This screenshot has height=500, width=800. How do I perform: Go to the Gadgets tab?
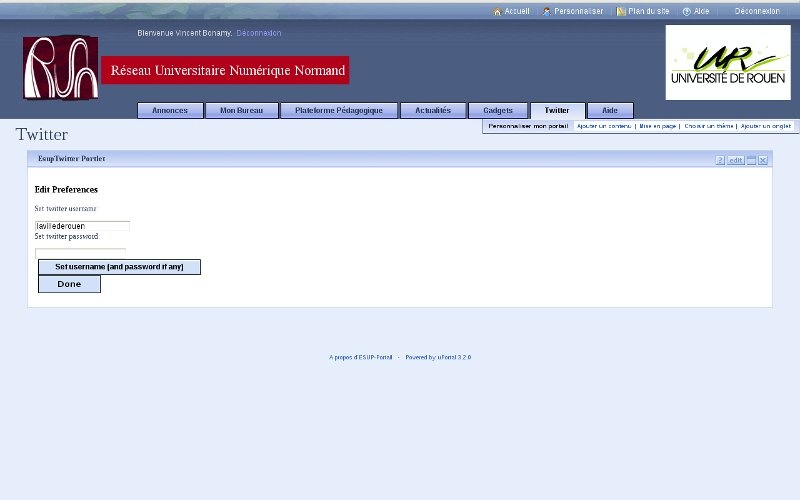[498, 111]
